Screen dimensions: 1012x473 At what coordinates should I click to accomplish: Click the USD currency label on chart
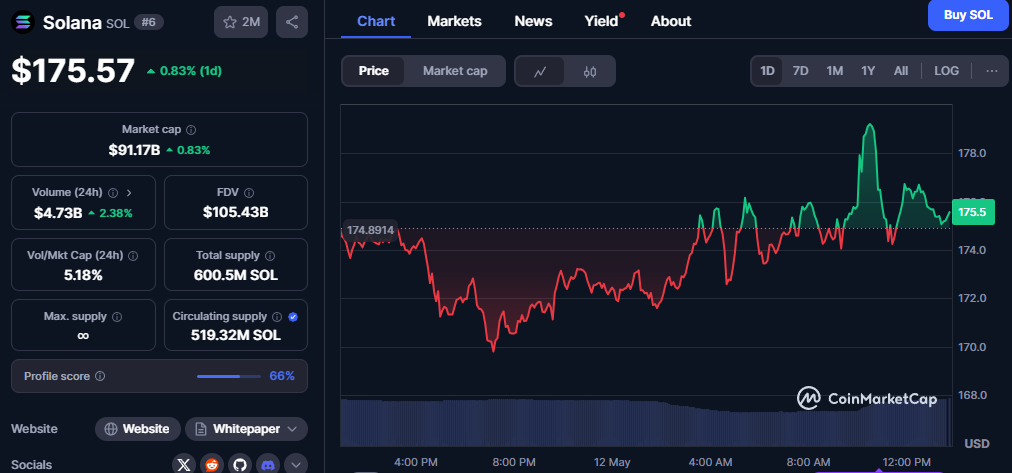pos(977,444)
